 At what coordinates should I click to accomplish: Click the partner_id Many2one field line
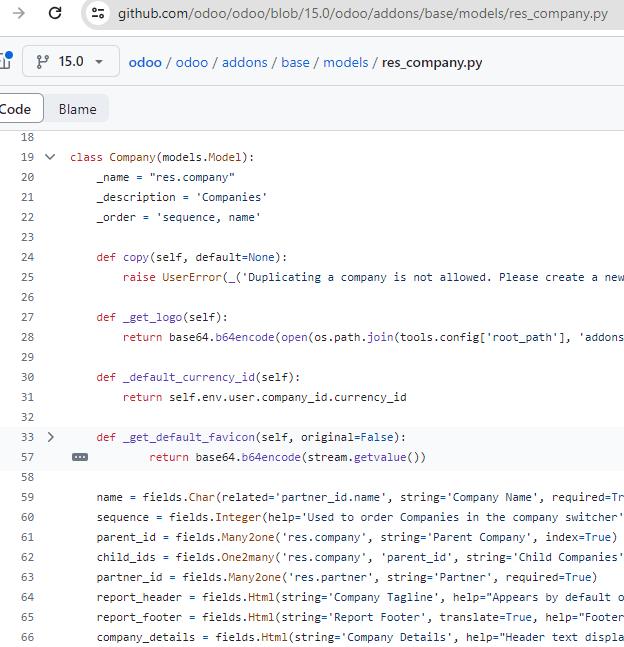[347, 577]
